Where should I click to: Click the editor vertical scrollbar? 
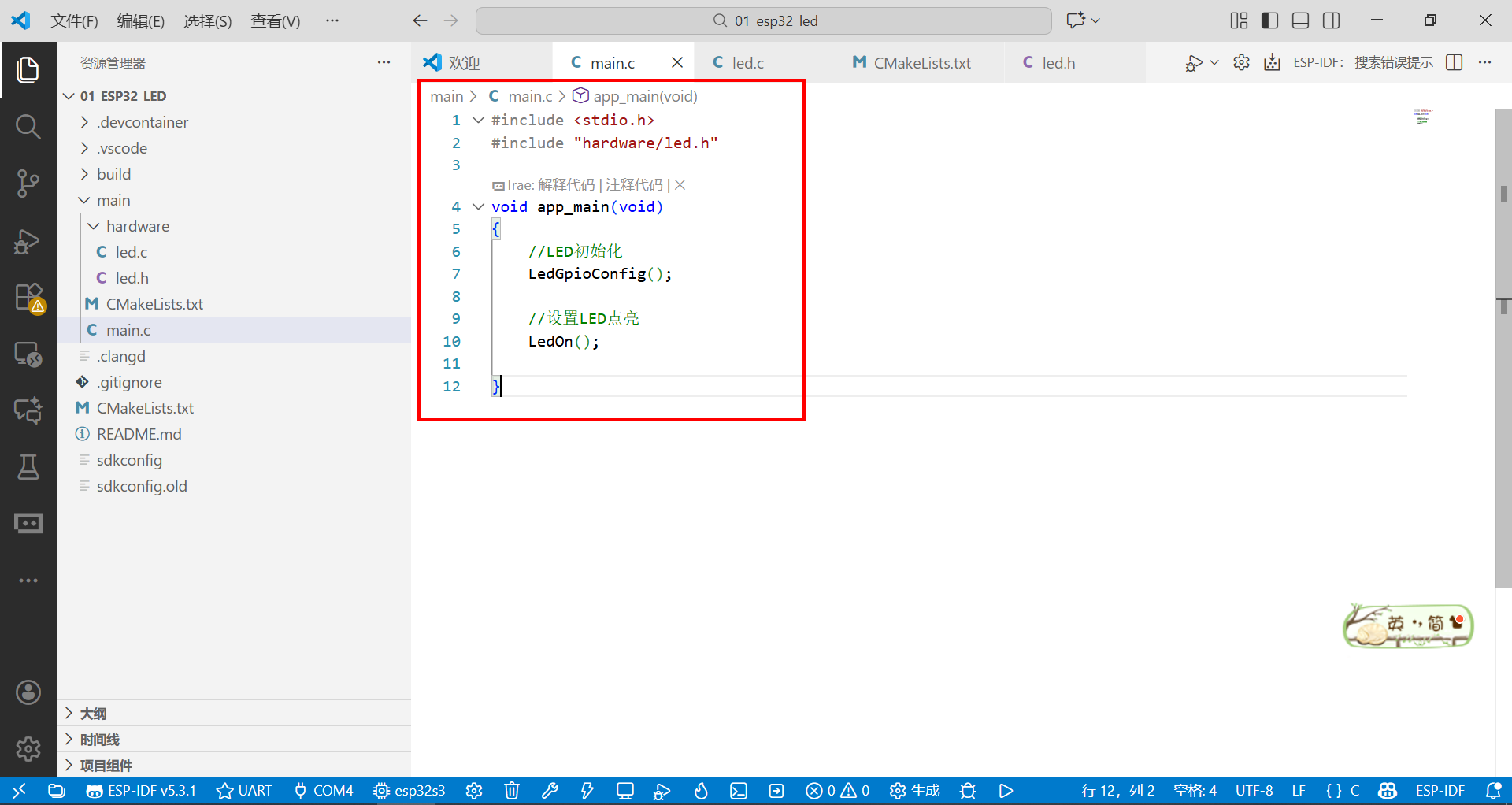(1503, 347)
